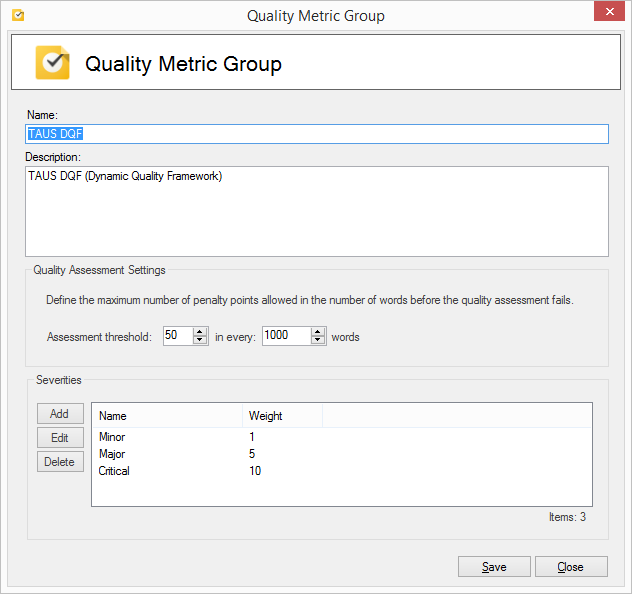This screenshot has width=632, height=594.
Task: Edit the selected severity
Action: click(x=60, y=438)
